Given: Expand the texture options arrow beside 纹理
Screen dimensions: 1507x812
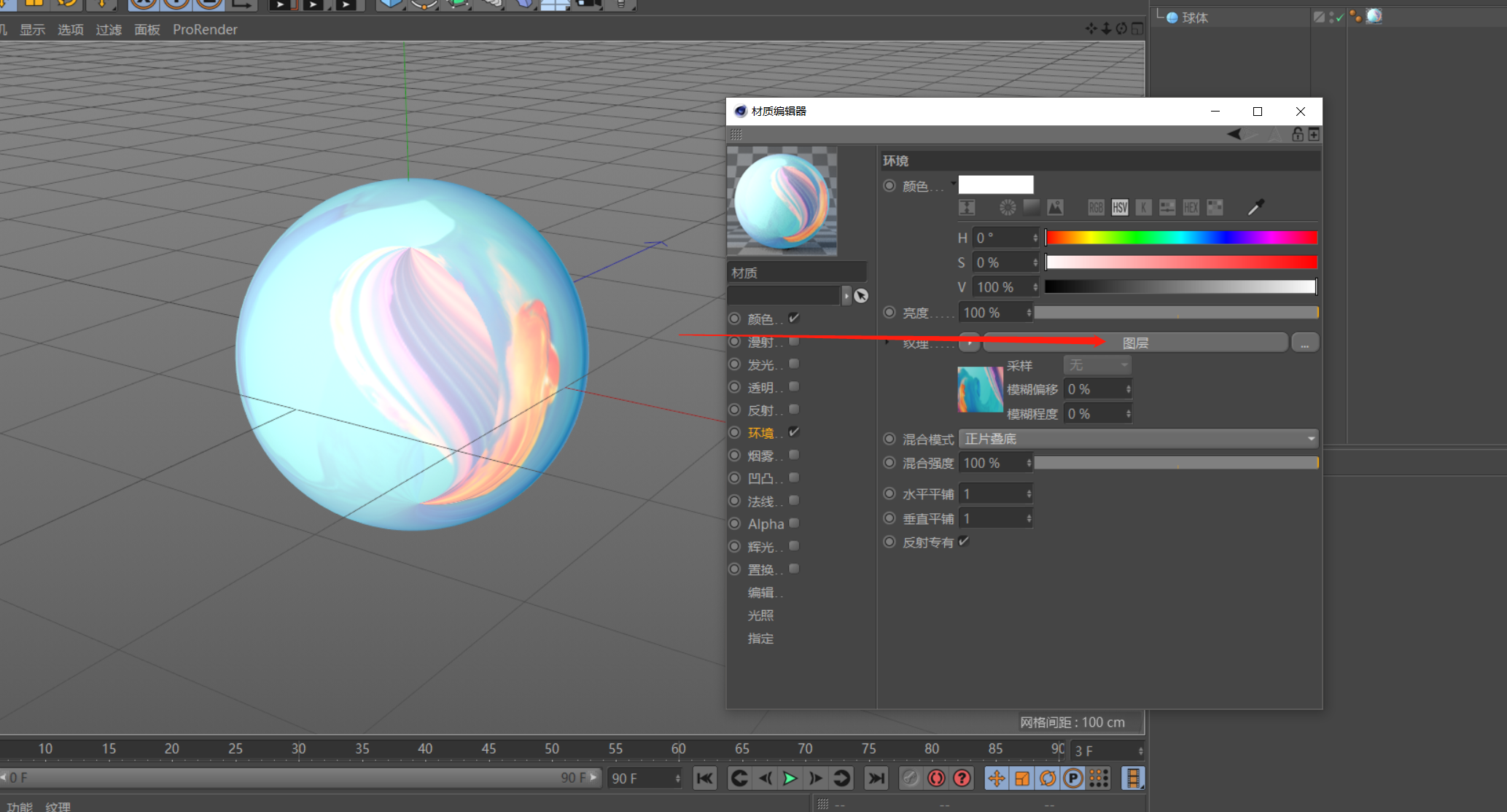Looking at the screenshot, I should tap(969, 342).
